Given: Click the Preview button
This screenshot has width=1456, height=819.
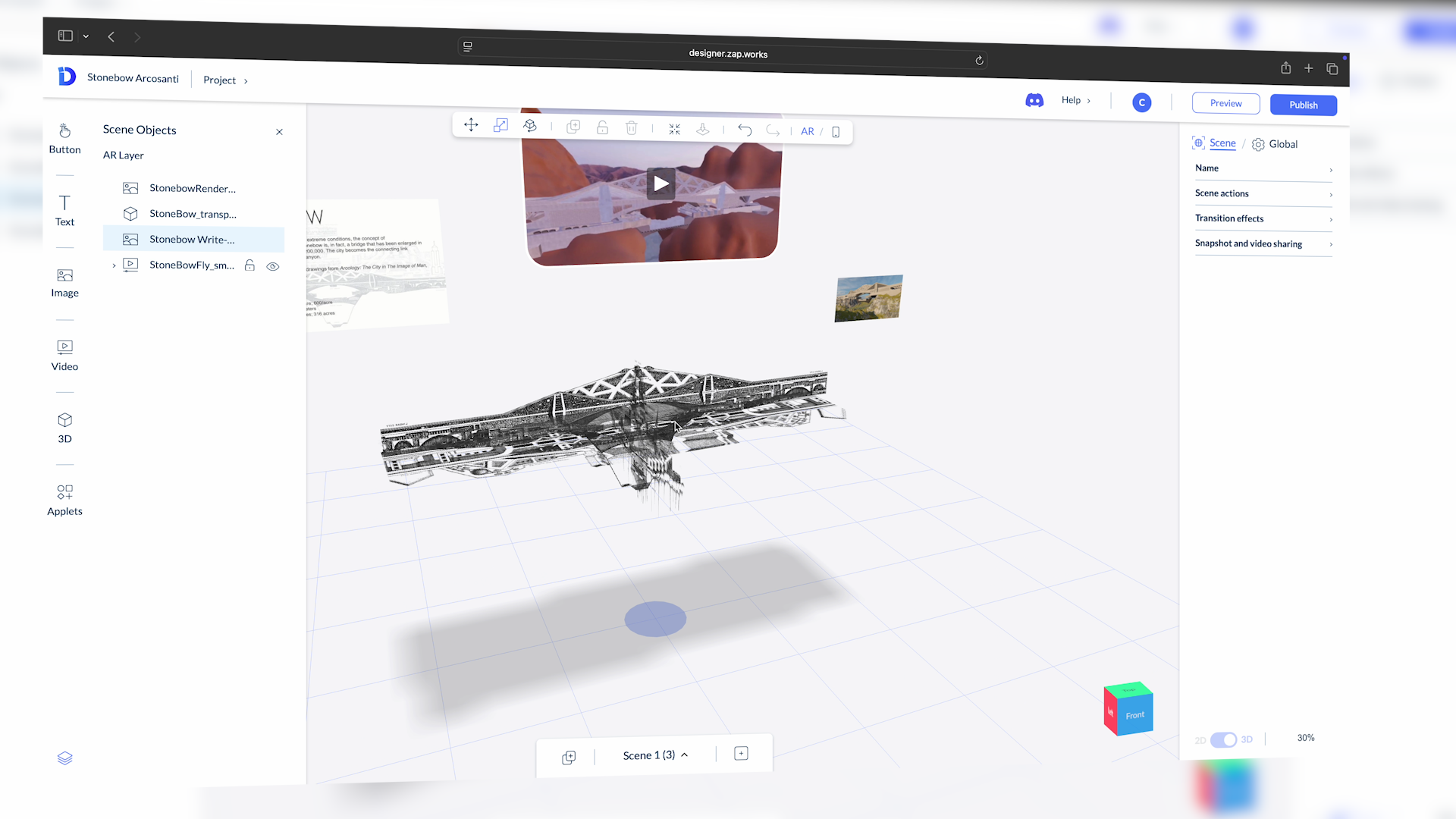Looking at the screenshot, I should point(1225,104).
